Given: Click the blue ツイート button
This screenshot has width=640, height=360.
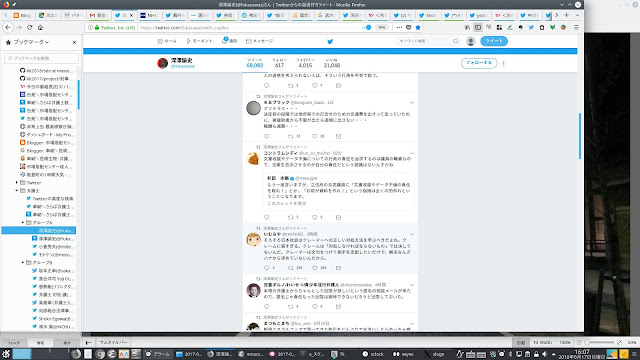Looking at the screenshot, I should point(494,41).
